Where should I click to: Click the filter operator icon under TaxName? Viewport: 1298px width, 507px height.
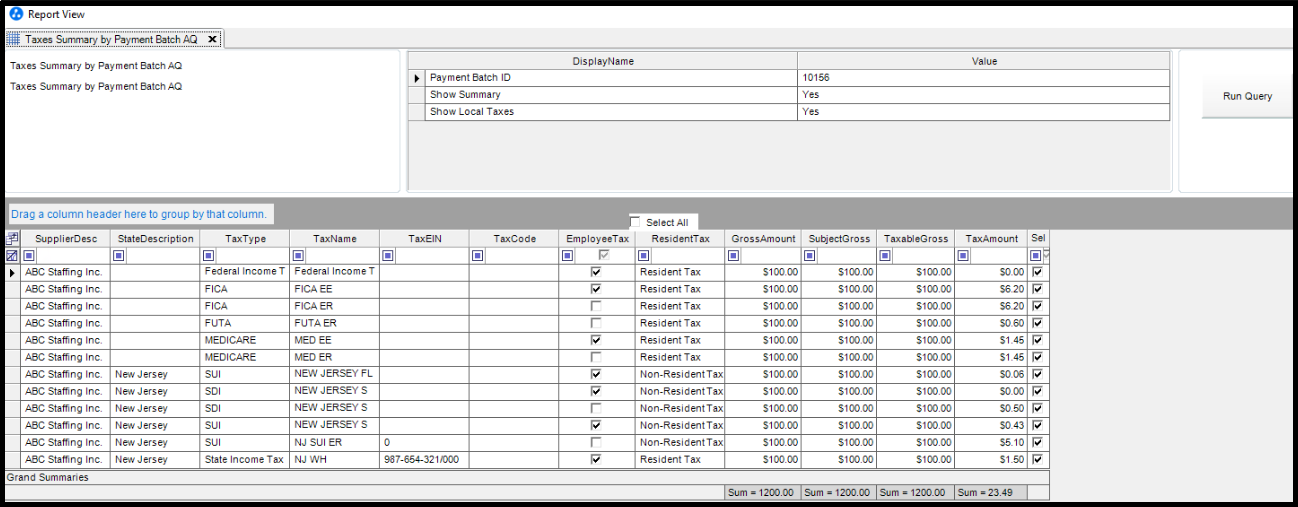[x=298, y=256]
